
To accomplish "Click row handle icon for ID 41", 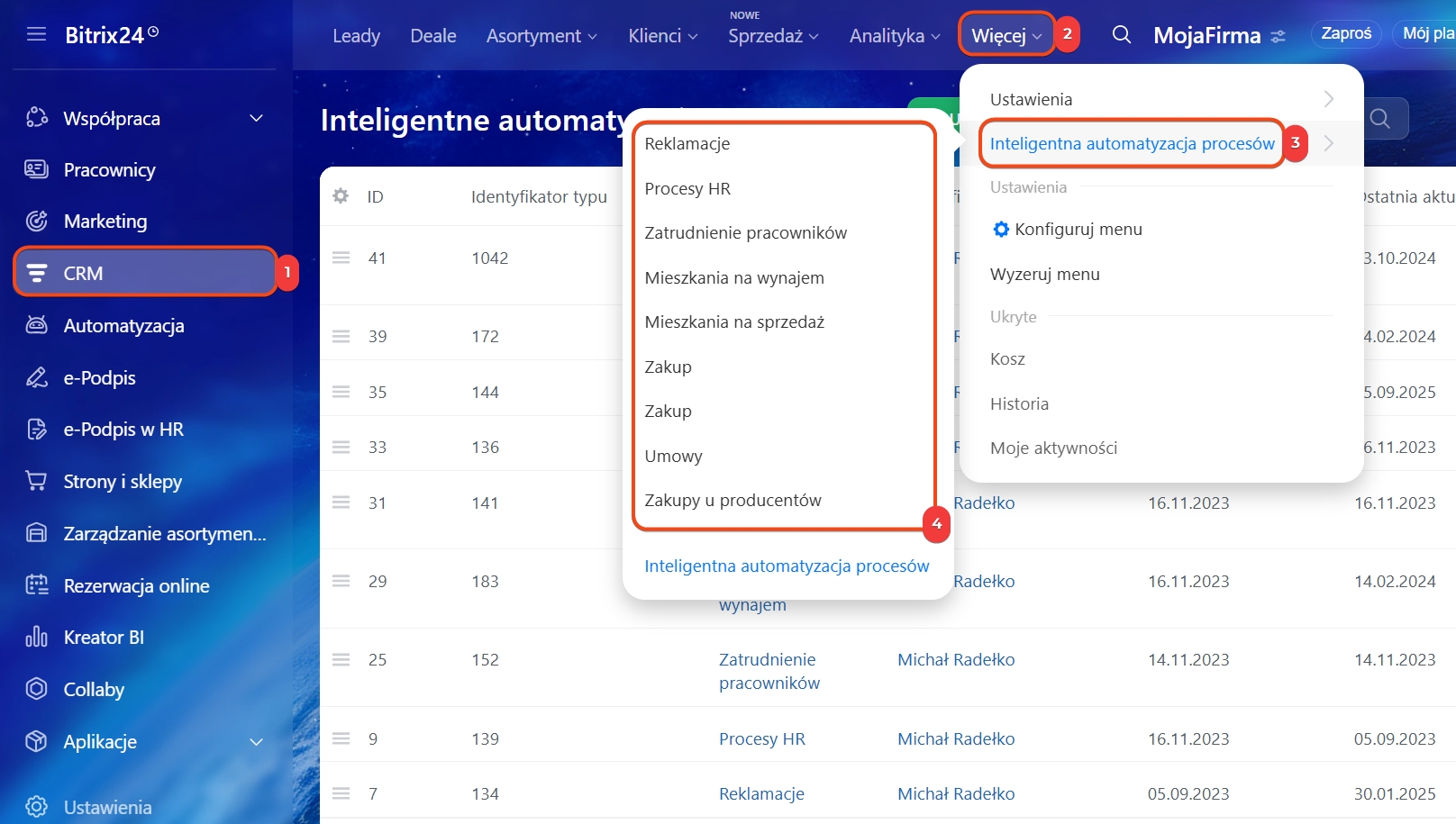I will click(341, 258).
